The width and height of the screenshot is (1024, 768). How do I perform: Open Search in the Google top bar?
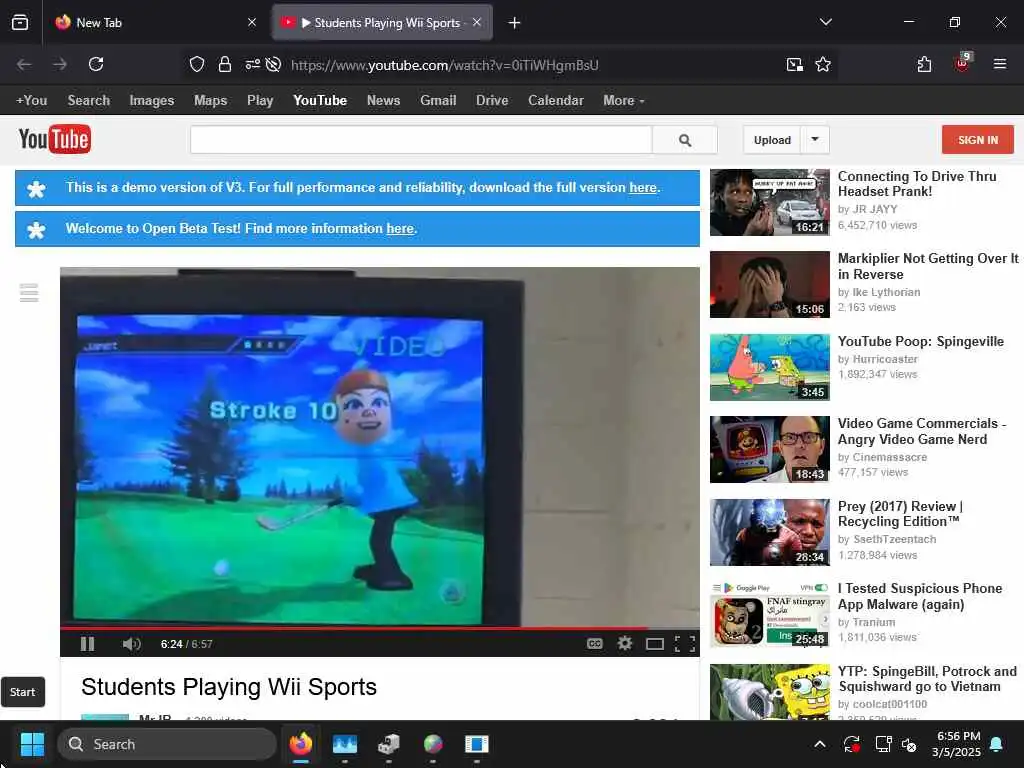[x=89, y=101]
